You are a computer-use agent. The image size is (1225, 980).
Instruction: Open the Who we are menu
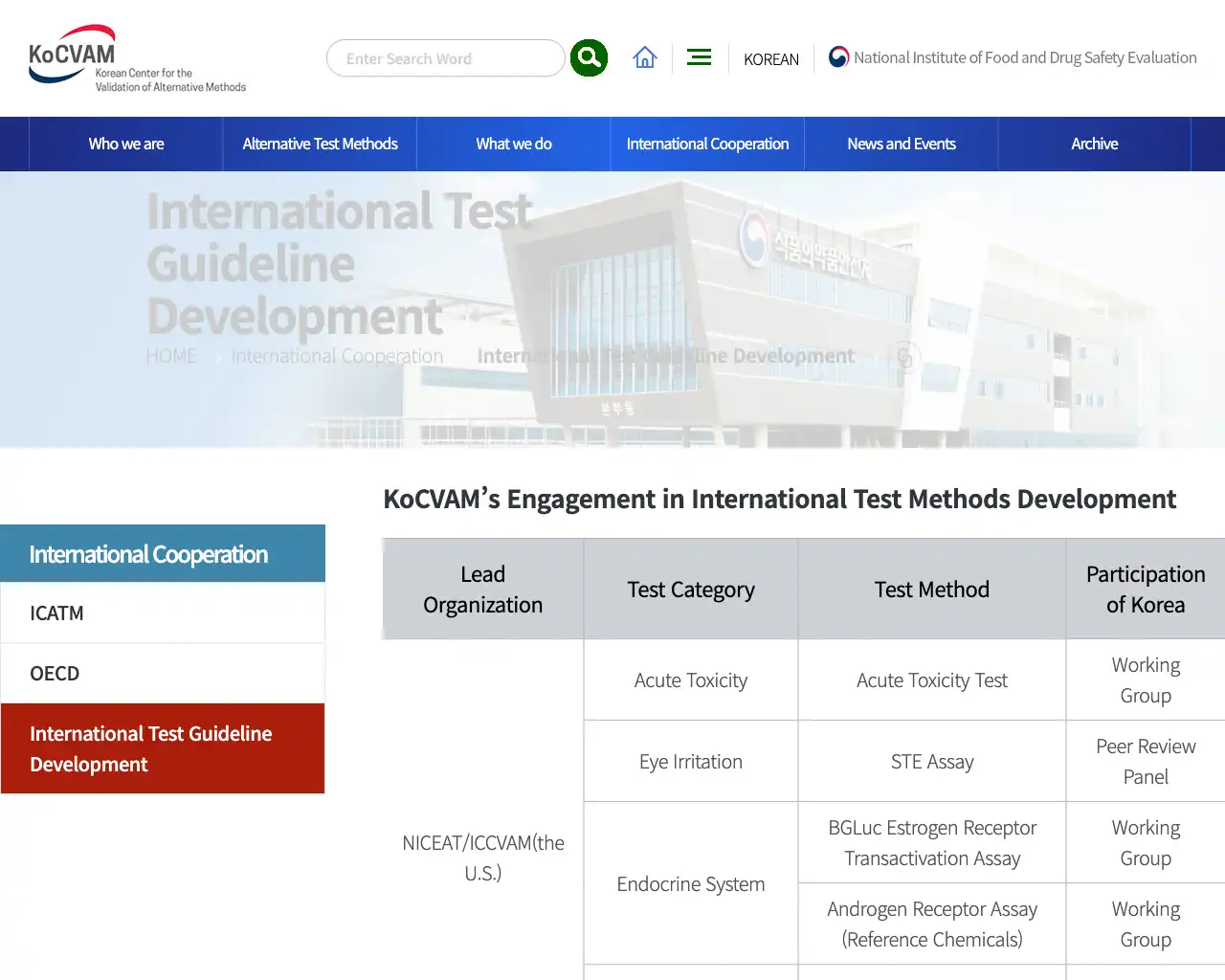126,144
